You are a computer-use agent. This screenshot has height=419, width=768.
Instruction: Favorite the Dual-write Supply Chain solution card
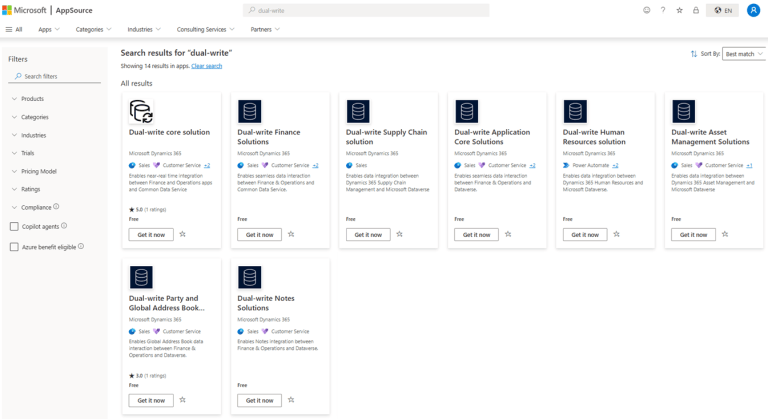point(400,234)
